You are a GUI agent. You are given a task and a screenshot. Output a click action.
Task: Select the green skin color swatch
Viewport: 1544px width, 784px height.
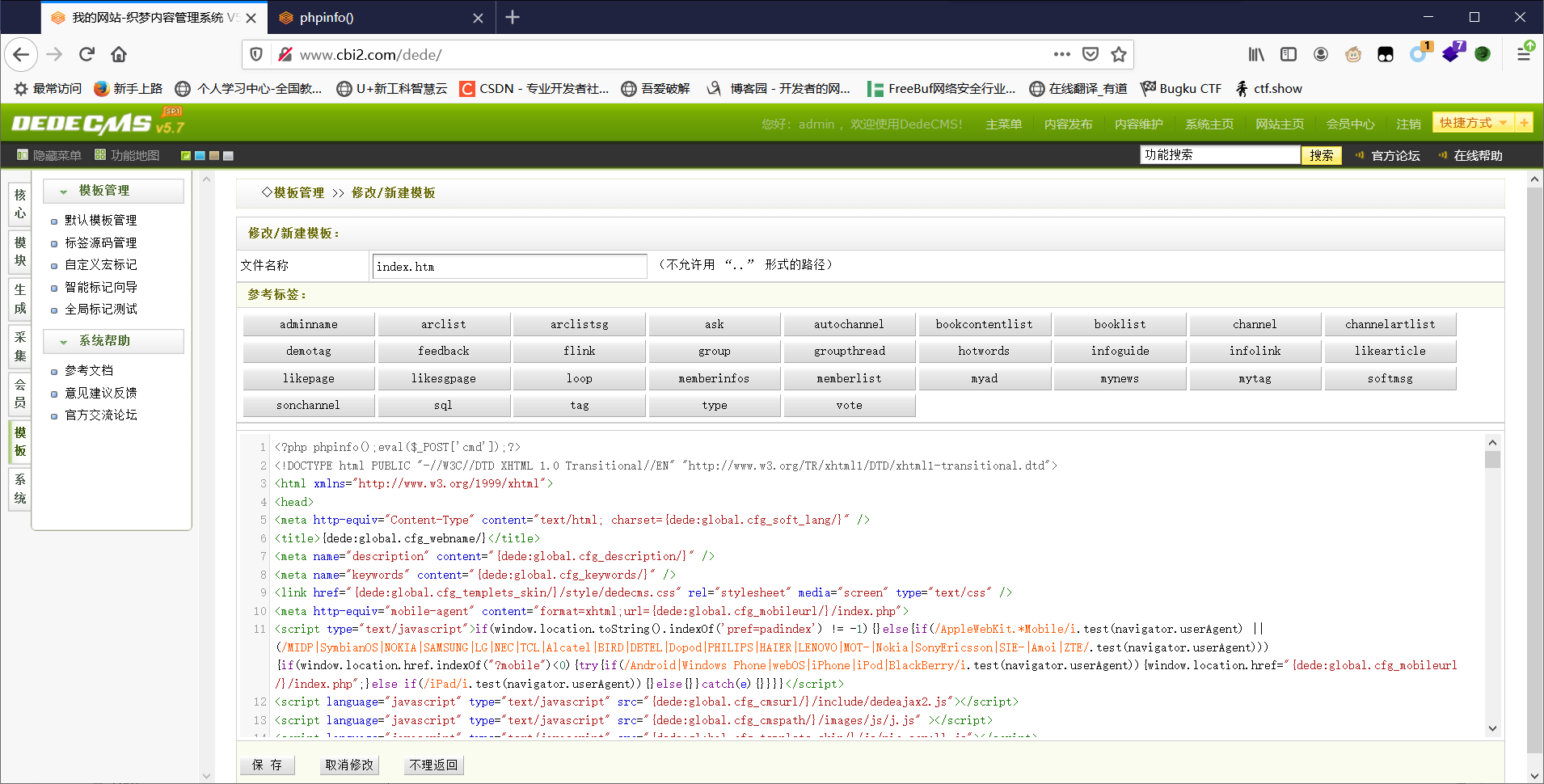(186, 156)
